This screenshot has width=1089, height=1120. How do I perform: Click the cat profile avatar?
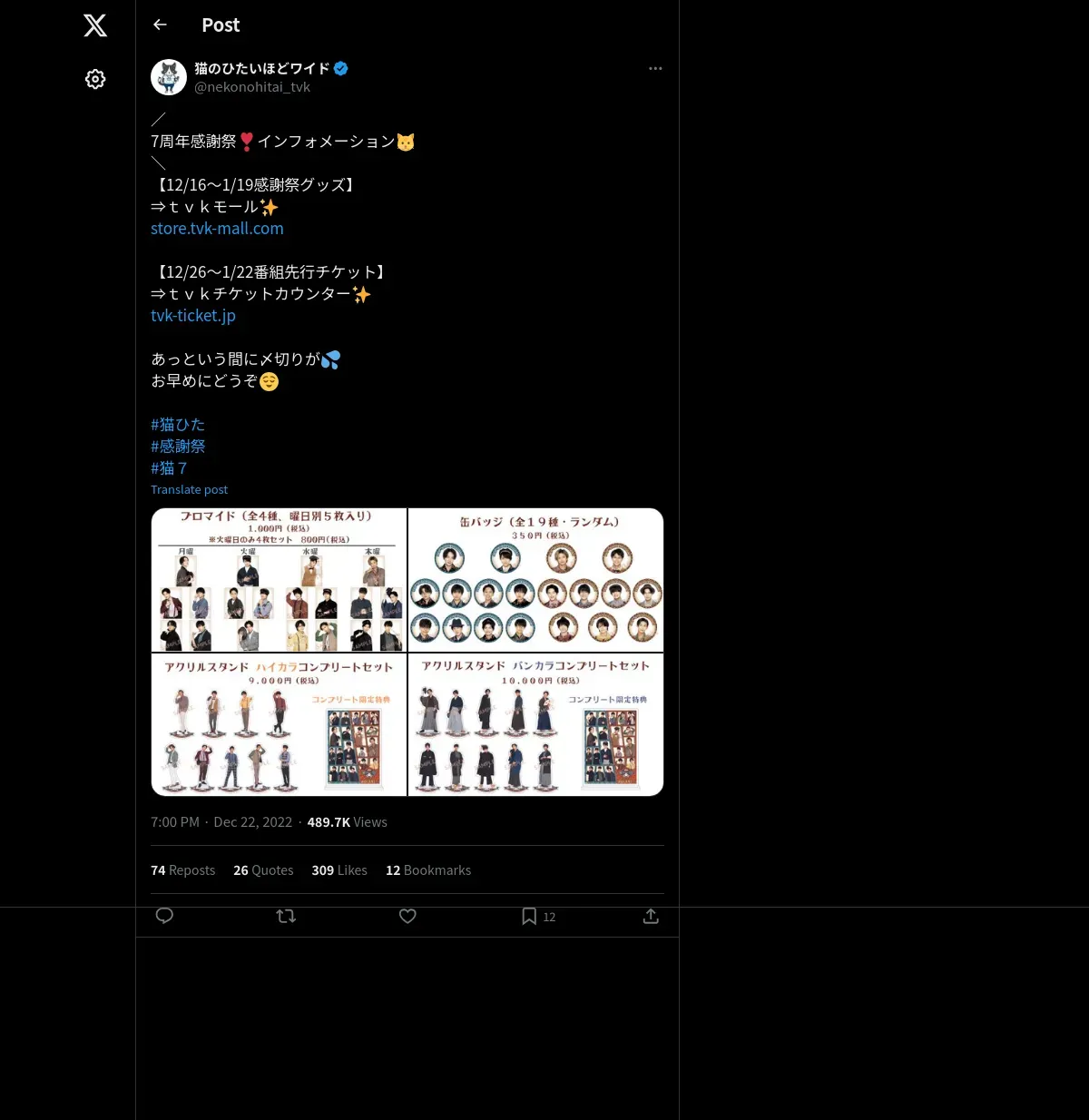click(169, 77)
